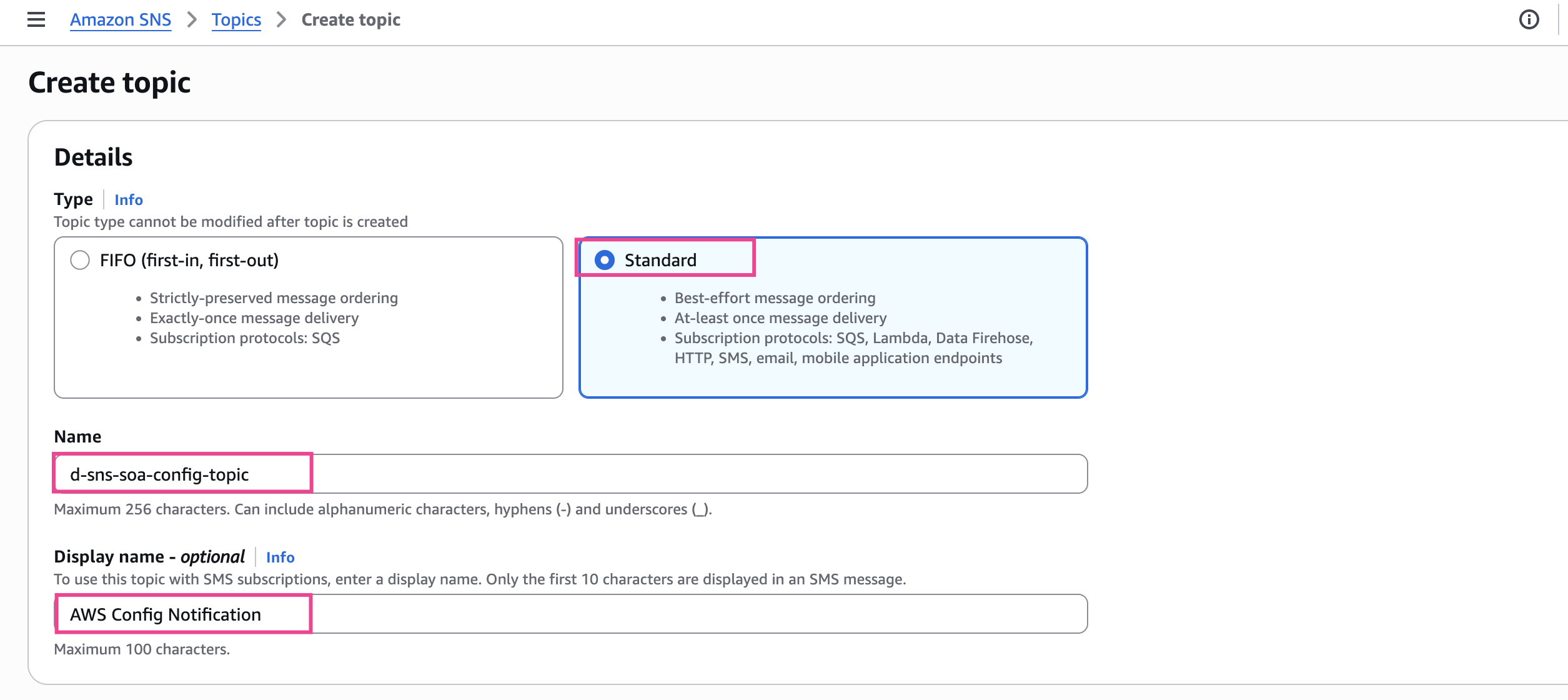The image size is (1568, 700).
Task: Click the Display name - optional label
Action: 149,557
